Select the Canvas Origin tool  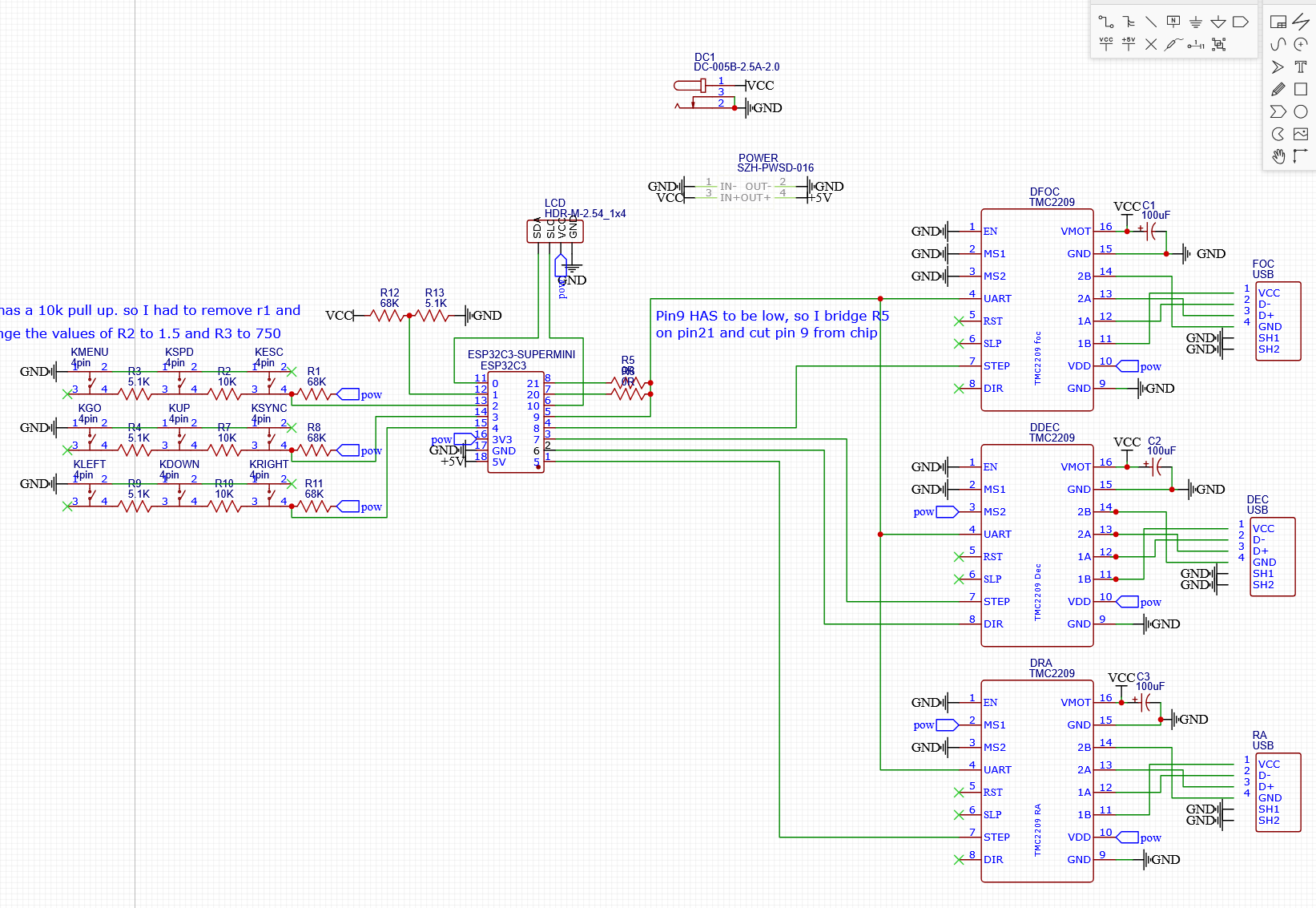[1301, 156]
